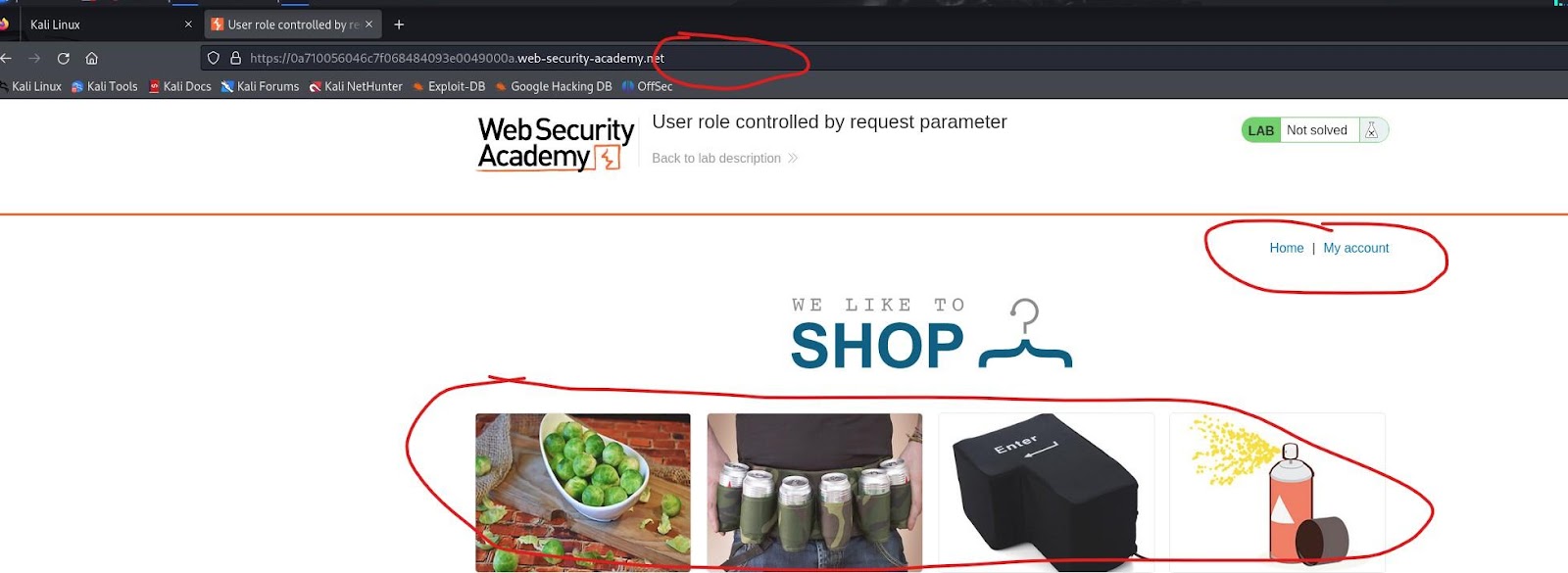Viewport: 1568px width, 573px height.
Task: View site security via padlock icon
Action: pos(235,59)
